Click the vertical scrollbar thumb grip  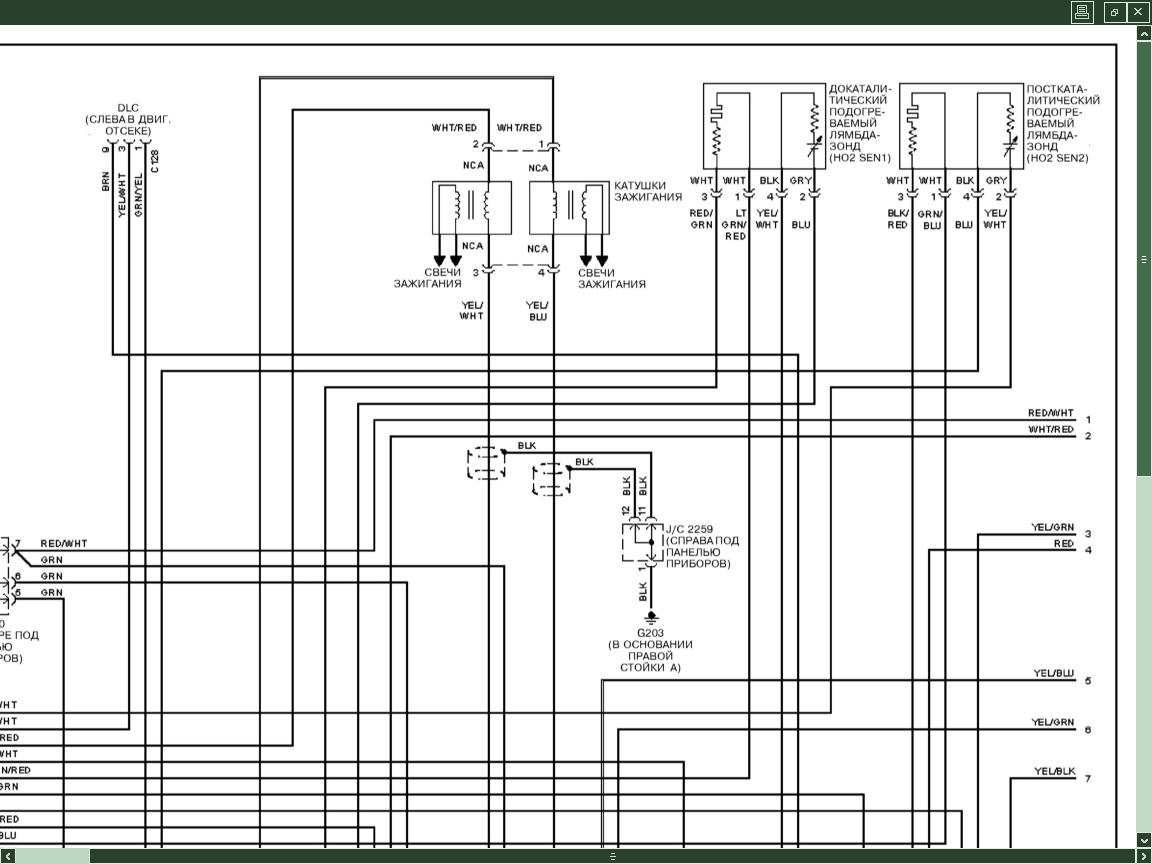point(1144,259)
